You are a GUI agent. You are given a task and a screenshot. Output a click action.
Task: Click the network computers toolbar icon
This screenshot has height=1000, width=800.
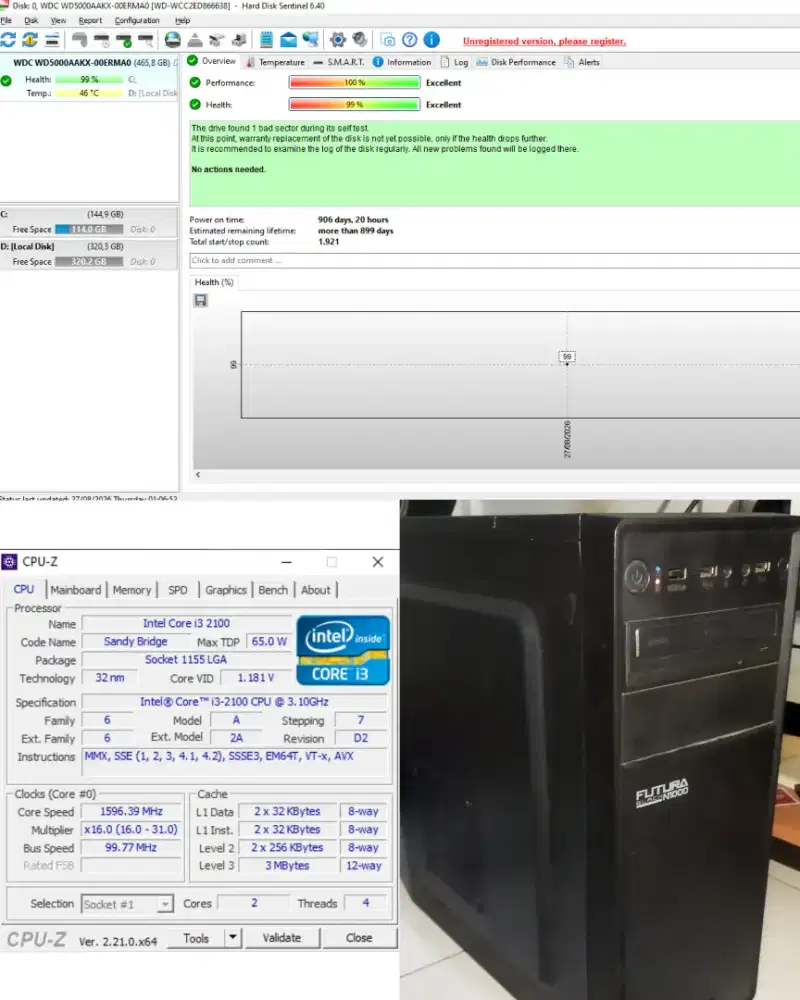(x=311, y=40)
